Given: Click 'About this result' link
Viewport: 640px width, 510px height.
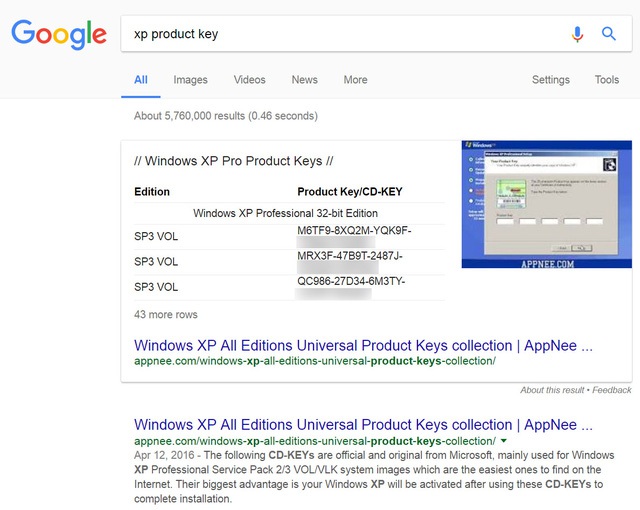Looking at the screenshot, I should pyautogui.click(x=552, y=390).
